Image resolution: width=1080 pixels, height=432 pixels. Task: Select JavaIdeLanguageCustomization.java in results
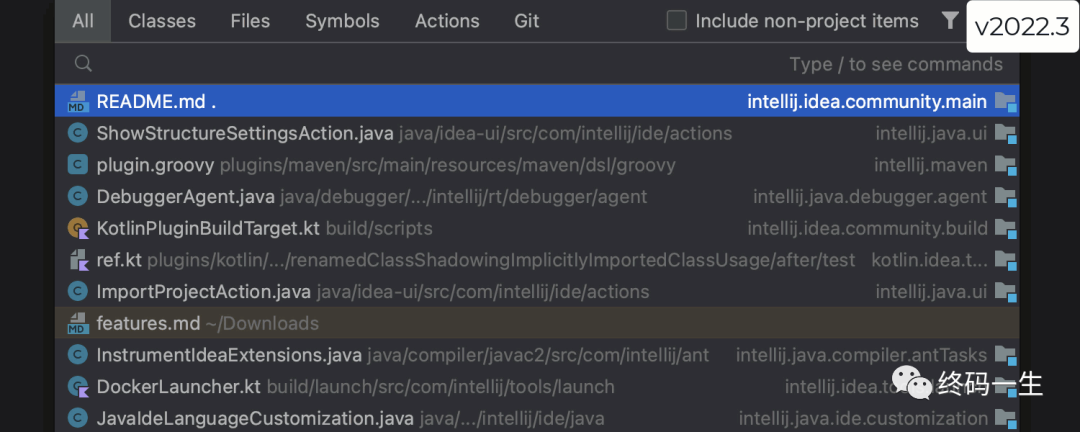pos(537,418)
